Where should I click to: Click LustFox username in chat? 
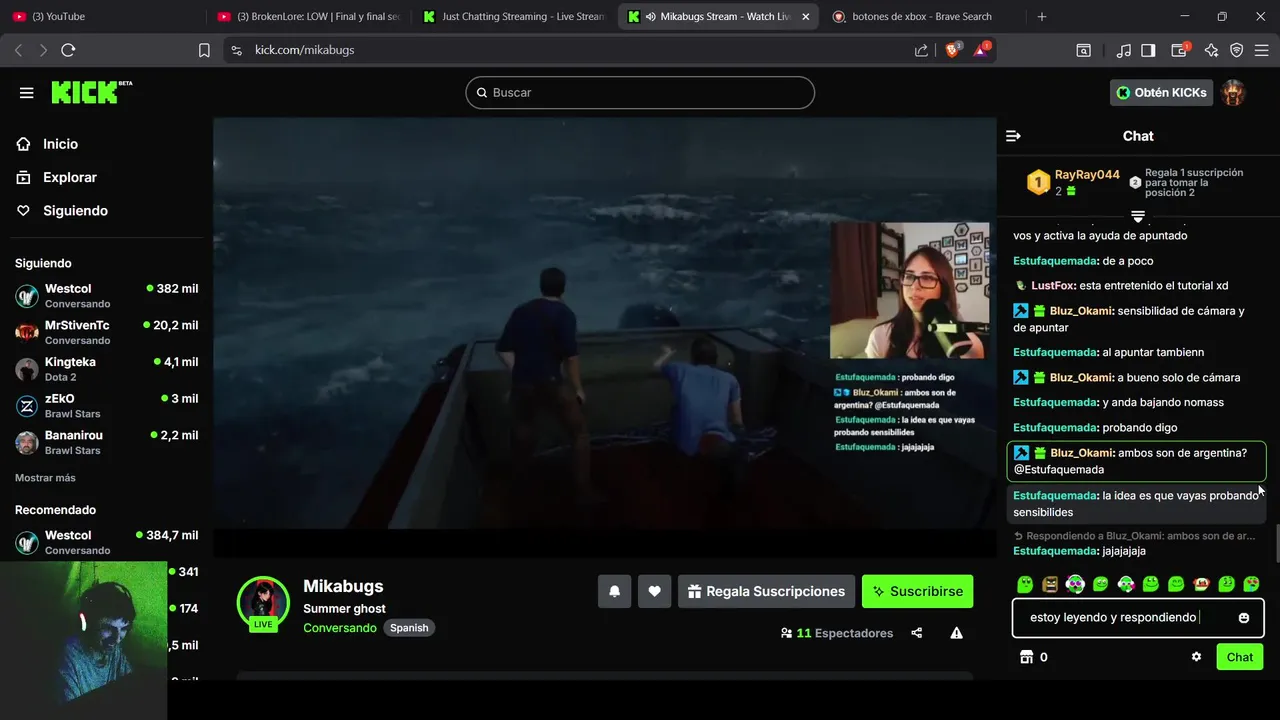[1055, 286]
